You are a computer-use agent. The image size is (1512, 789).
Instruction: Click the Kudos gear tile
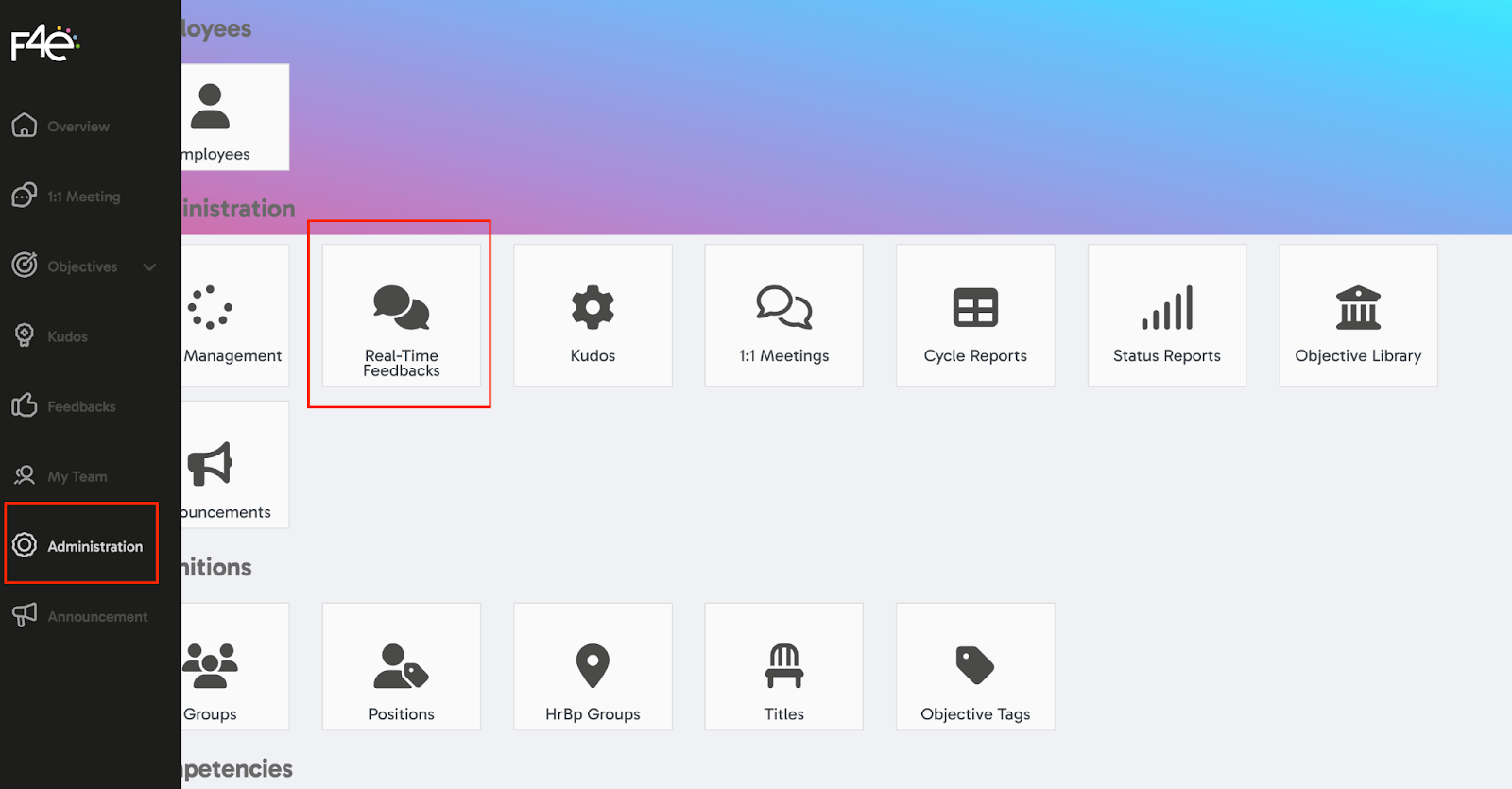[x=593, y=316]
